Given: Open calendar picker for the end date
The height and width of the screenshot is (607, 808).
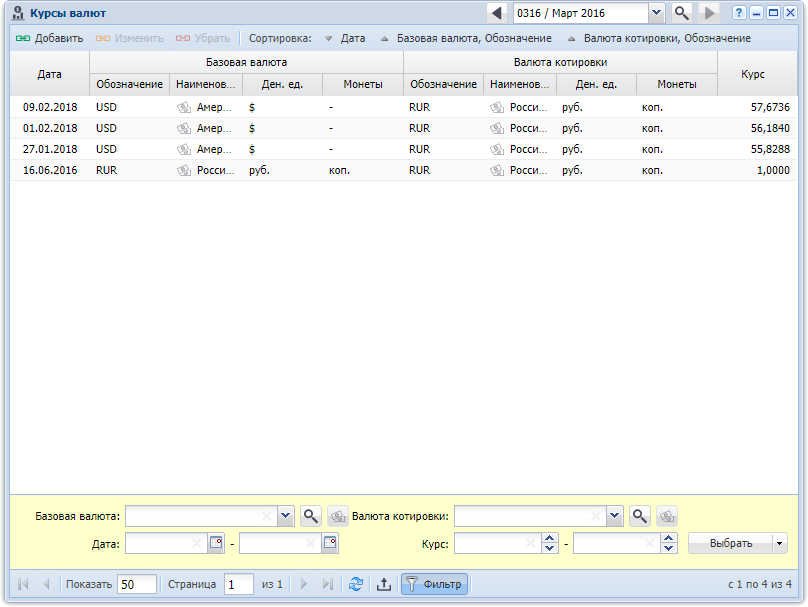Looking at the screenshot, I should (x=330, y=543).
